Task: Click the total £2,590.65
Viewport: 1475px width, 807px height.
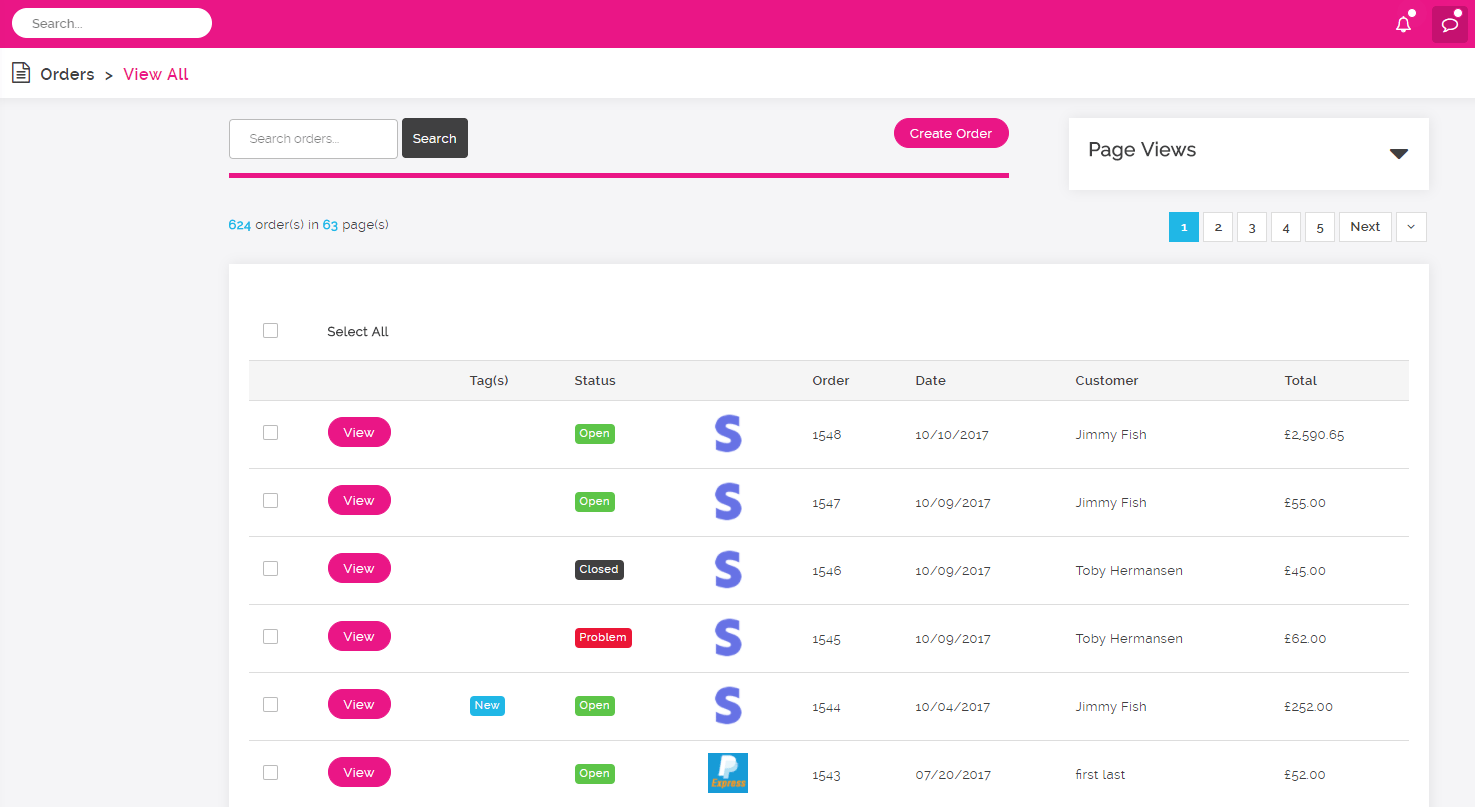Action: 1314,435
